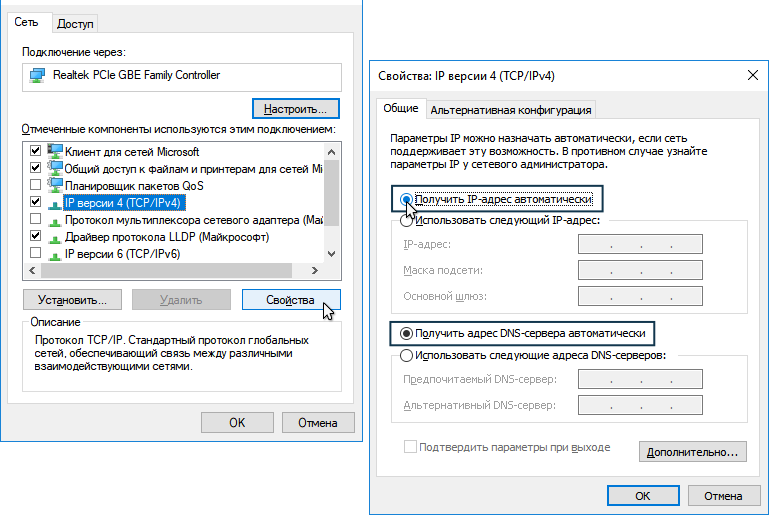The width and height of the screenshot is (774, 519).
Task: Select the IP версии 4 (TCP/IPv4) protocol icon
Action: (55, 202)
